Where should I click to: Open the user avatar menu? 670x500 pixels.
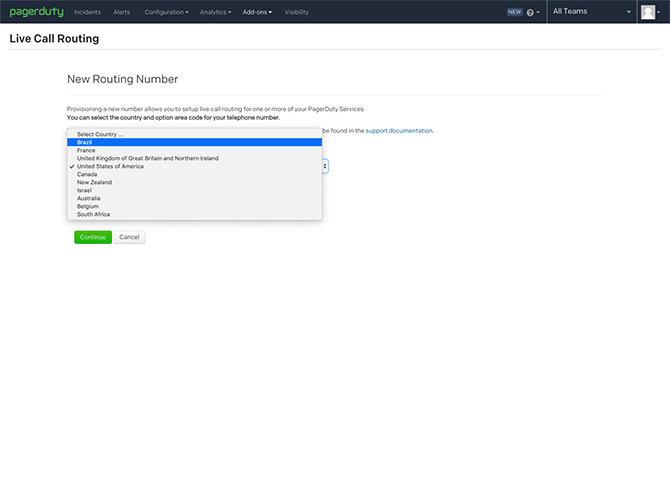[x=648, y=12]
